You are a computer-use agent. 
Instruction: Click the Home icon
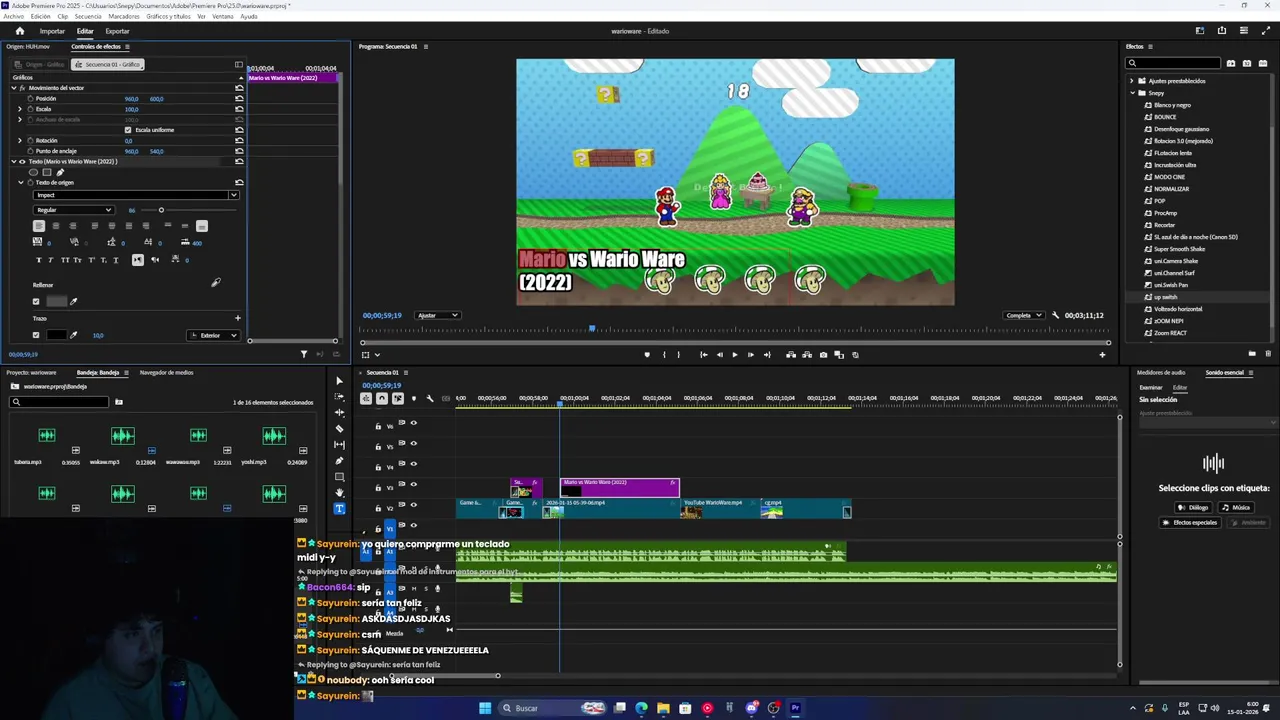pyautogui.click(x=19, y=31)
